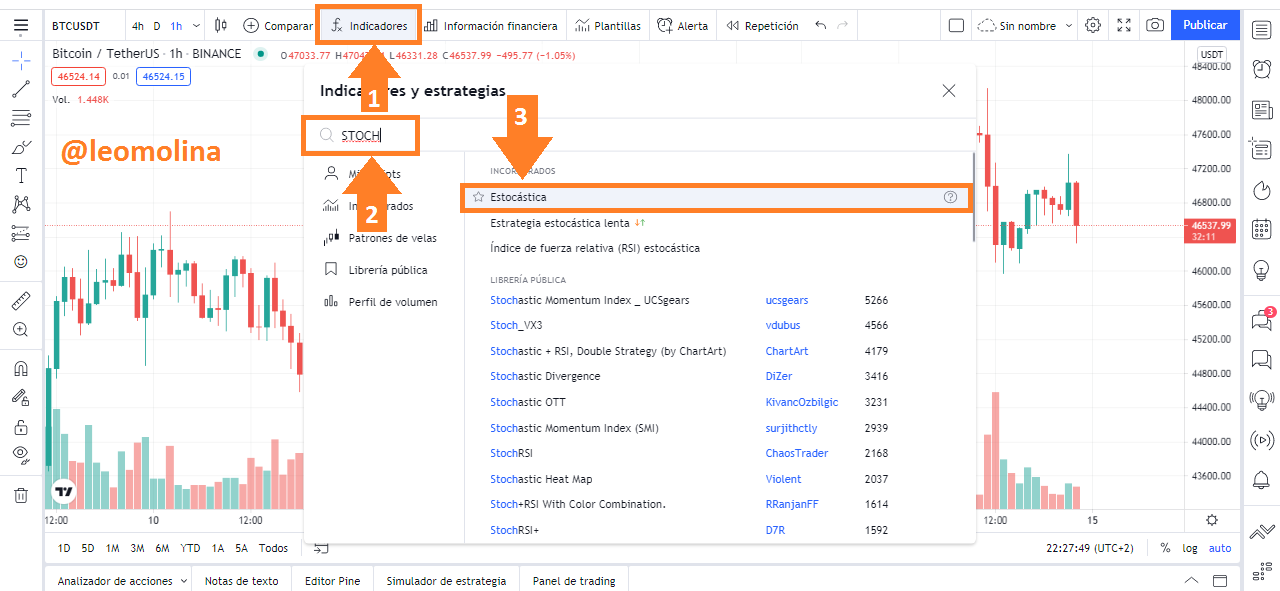Select Patrones de velas category
This screenshot has width=1280, height=591.
coord(379,238)
